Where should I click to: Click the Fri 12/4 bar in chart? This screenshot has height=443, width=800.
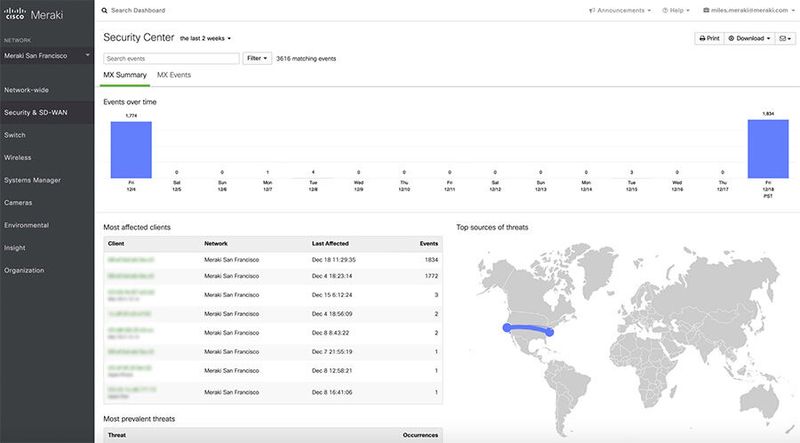coord(131,150)
